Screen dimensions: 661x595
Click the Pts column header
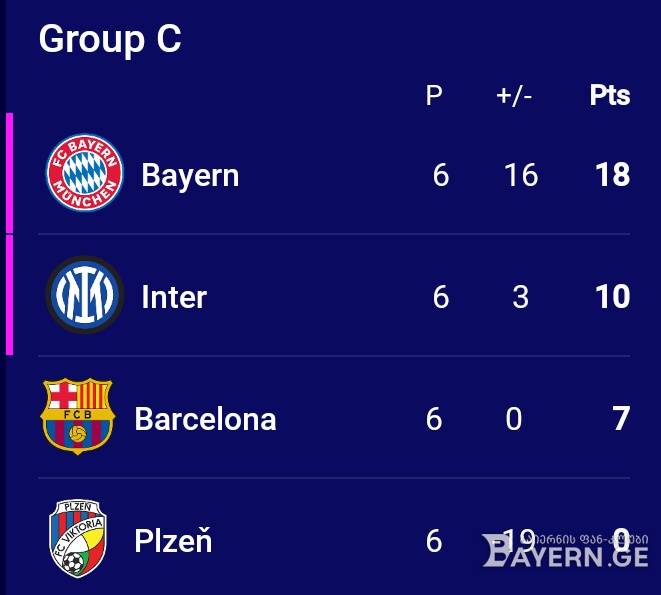610,95
